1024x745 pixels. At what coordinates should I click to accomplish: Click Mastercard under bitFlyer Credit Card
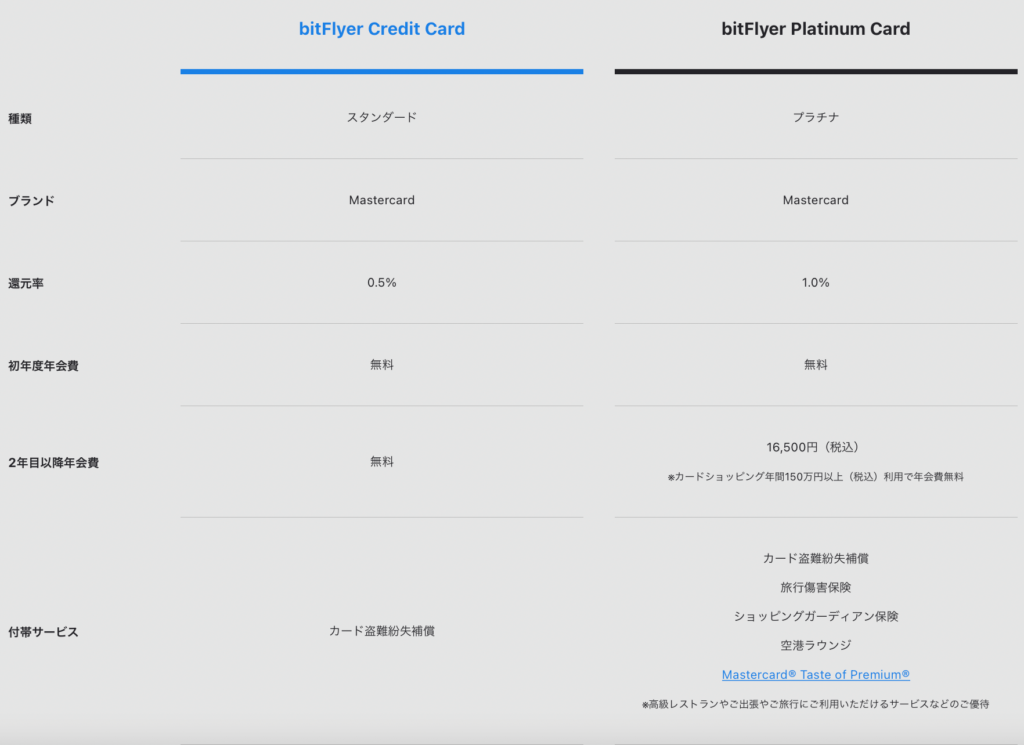(382, 200)
